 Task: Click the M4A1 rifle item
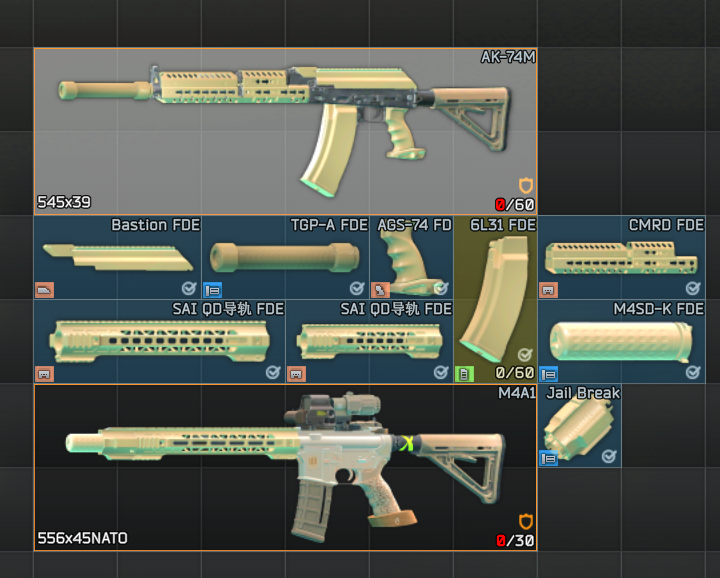(285, 467)
